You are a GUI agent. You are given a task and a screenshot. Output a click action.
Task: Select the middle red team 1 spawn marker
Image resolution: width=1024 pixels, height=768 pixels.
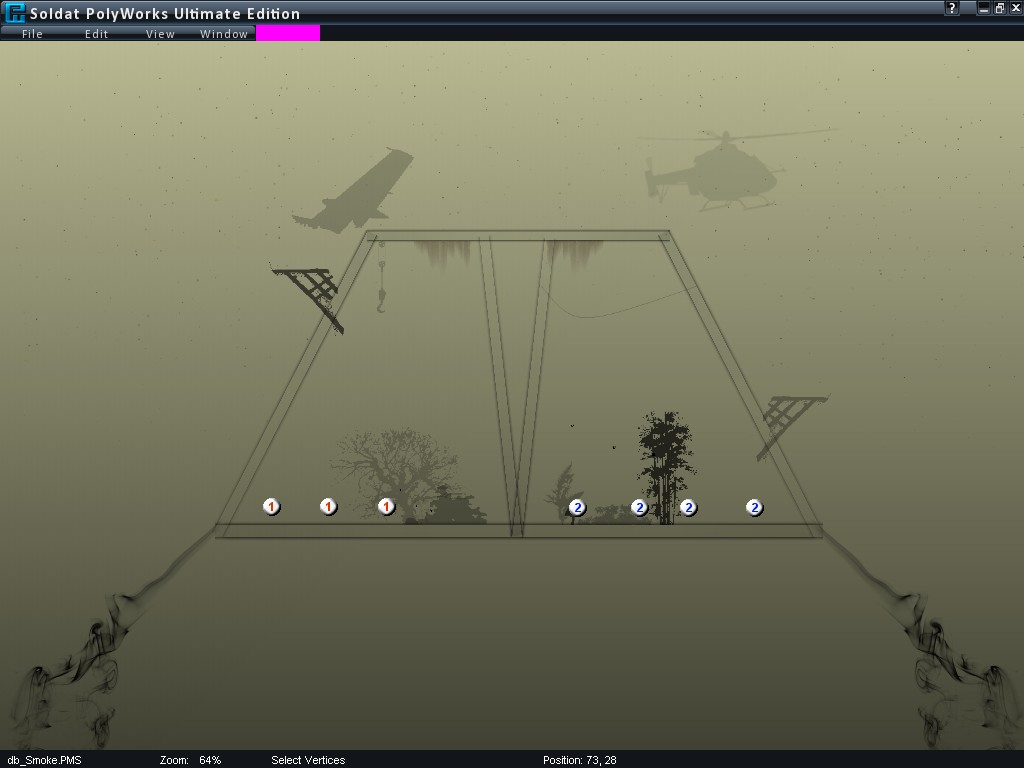[x=328, y=507]
